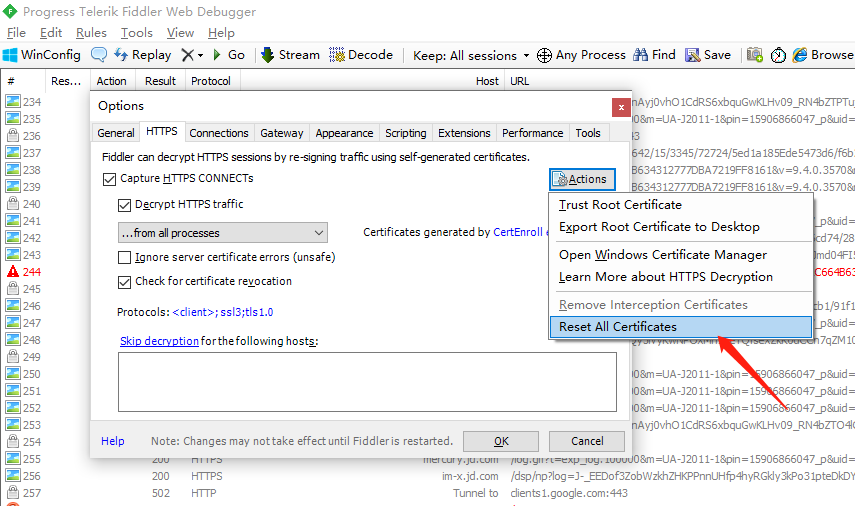The width and height of the screenshot is (855, 506).
Task: Replay the selected sessions
Action: pyautogui.click(x=142, y=55)
